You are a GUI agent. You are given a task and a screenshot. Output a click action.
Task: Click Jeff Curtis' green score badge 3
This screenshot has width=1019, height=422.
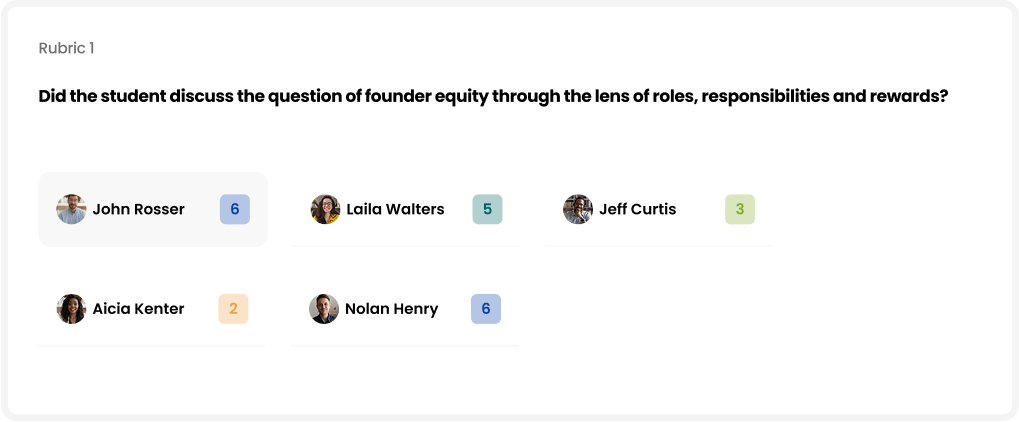tap(740, 209)
